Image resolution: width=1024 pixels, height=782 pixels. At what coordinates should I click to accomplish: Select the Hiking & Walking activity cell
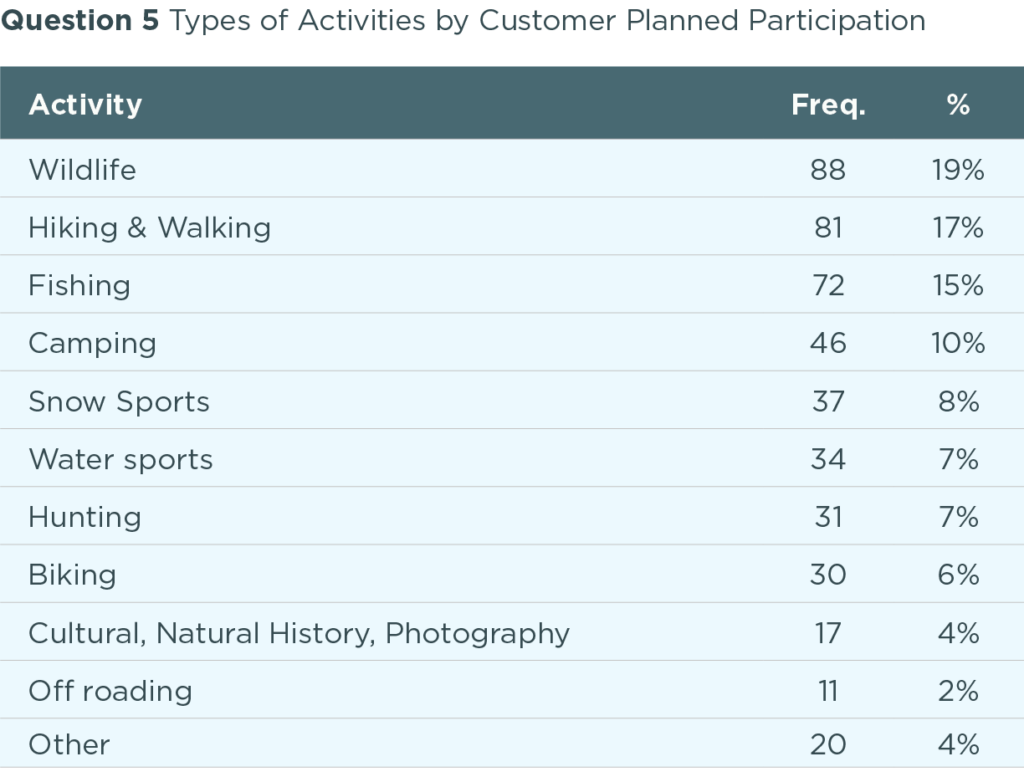coord(149,228)
